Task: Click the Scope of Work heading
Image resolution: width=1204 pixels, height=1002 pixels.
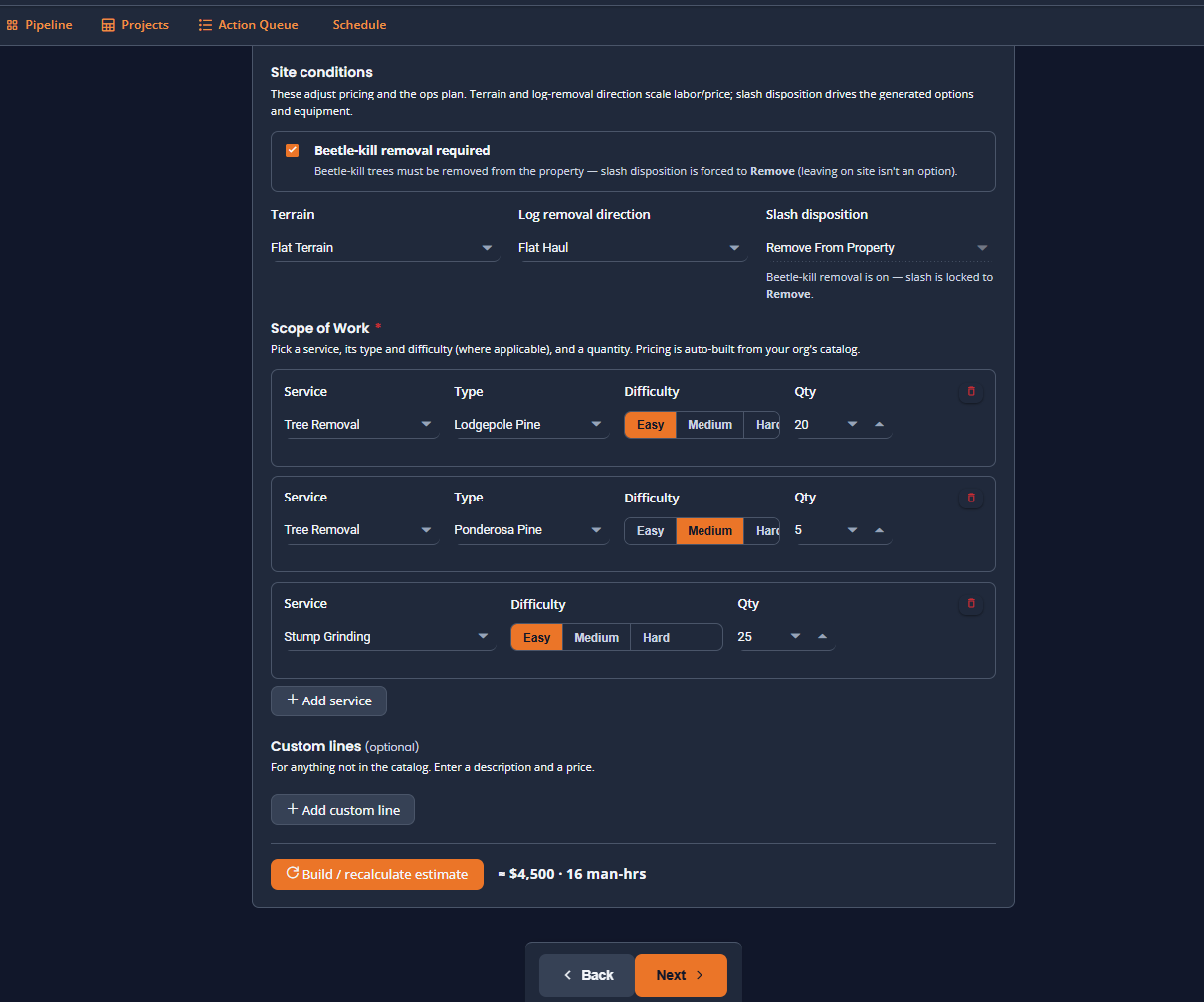Action: [320, 328]
